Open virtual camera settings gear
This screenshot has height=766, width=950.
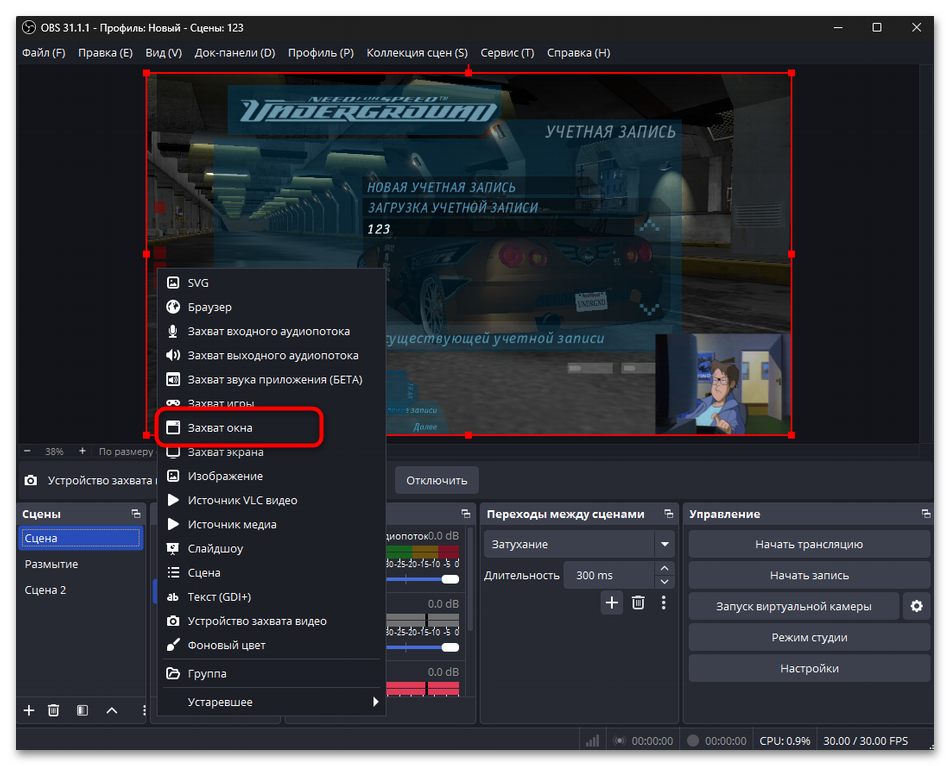(x=915, y=606)
